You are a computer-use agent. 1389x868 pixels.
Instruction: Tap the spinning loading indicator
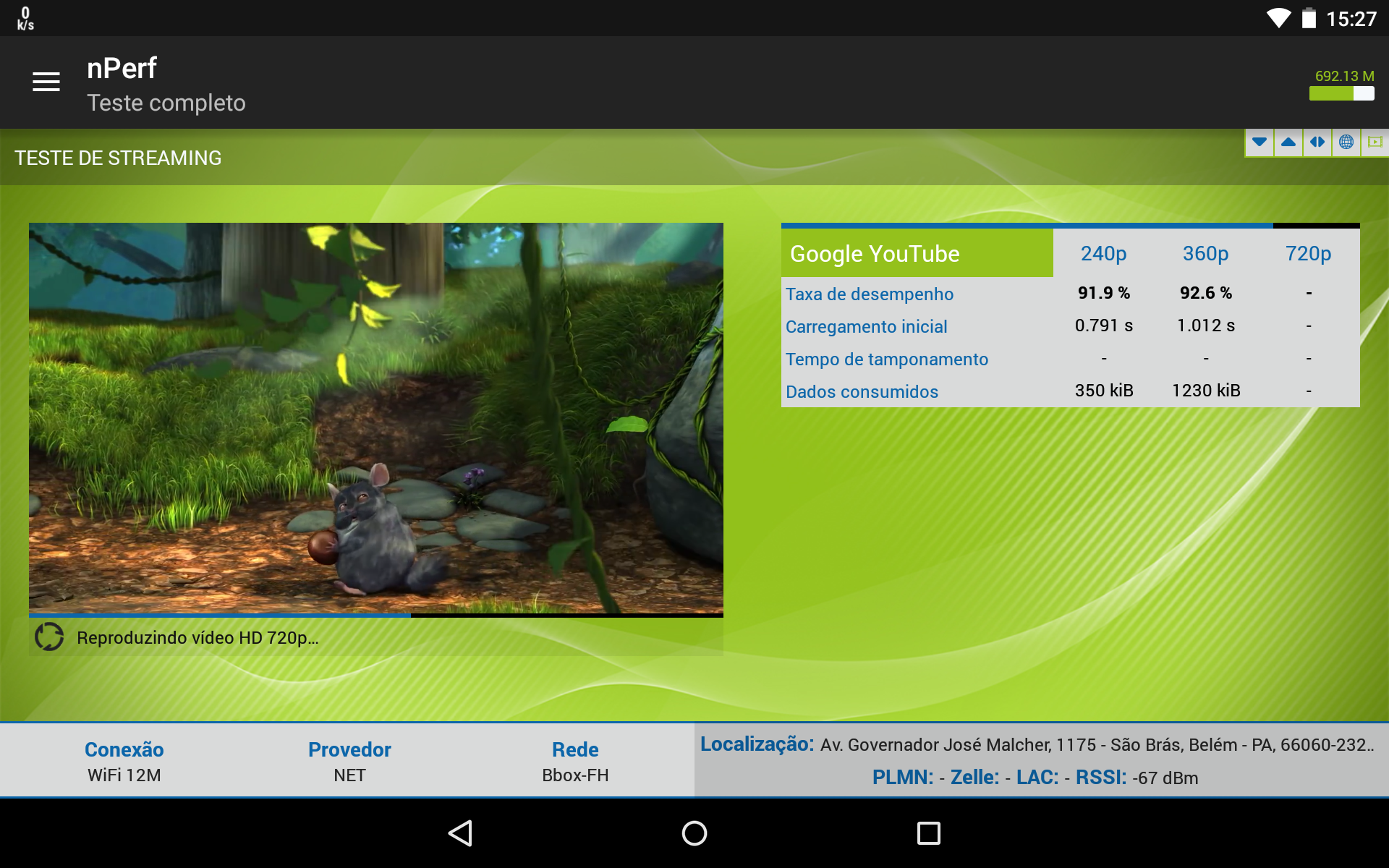49,637
